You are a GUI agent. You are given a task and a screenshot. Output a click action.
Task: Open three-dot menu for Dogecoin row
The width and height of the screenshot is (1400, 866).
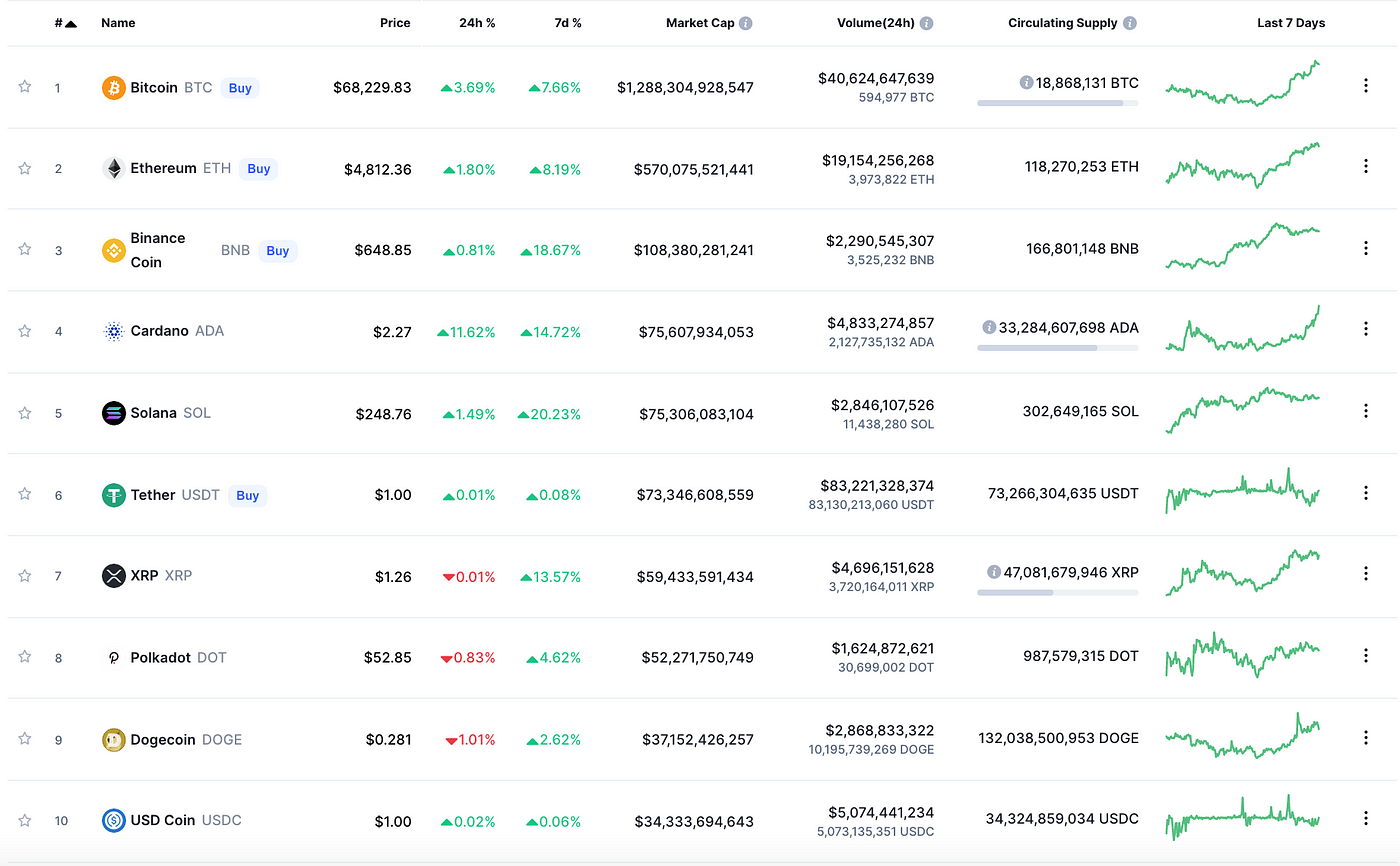(x=1366, y=738)
